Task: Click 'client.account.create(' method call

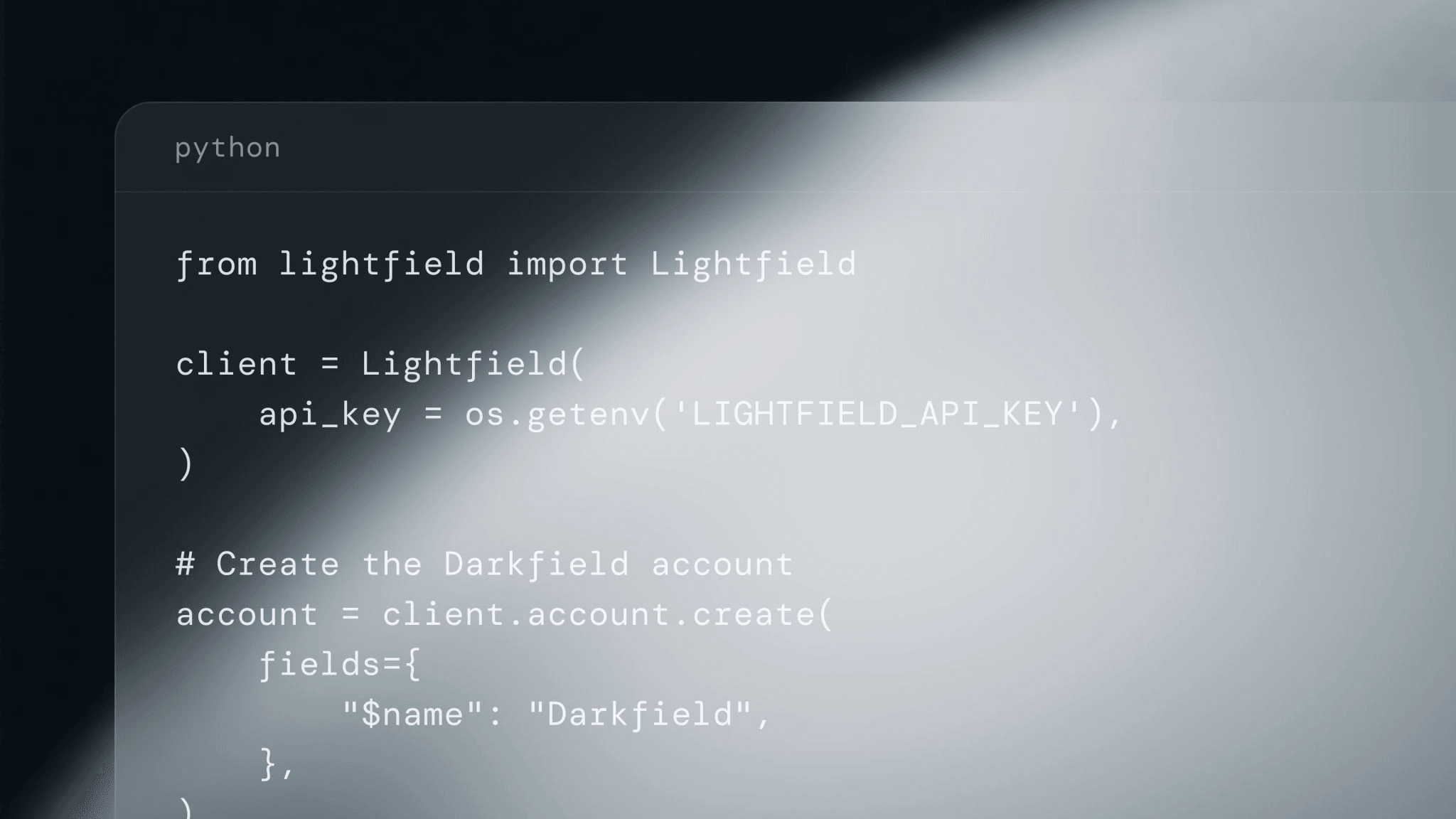Action: point(607,615)
